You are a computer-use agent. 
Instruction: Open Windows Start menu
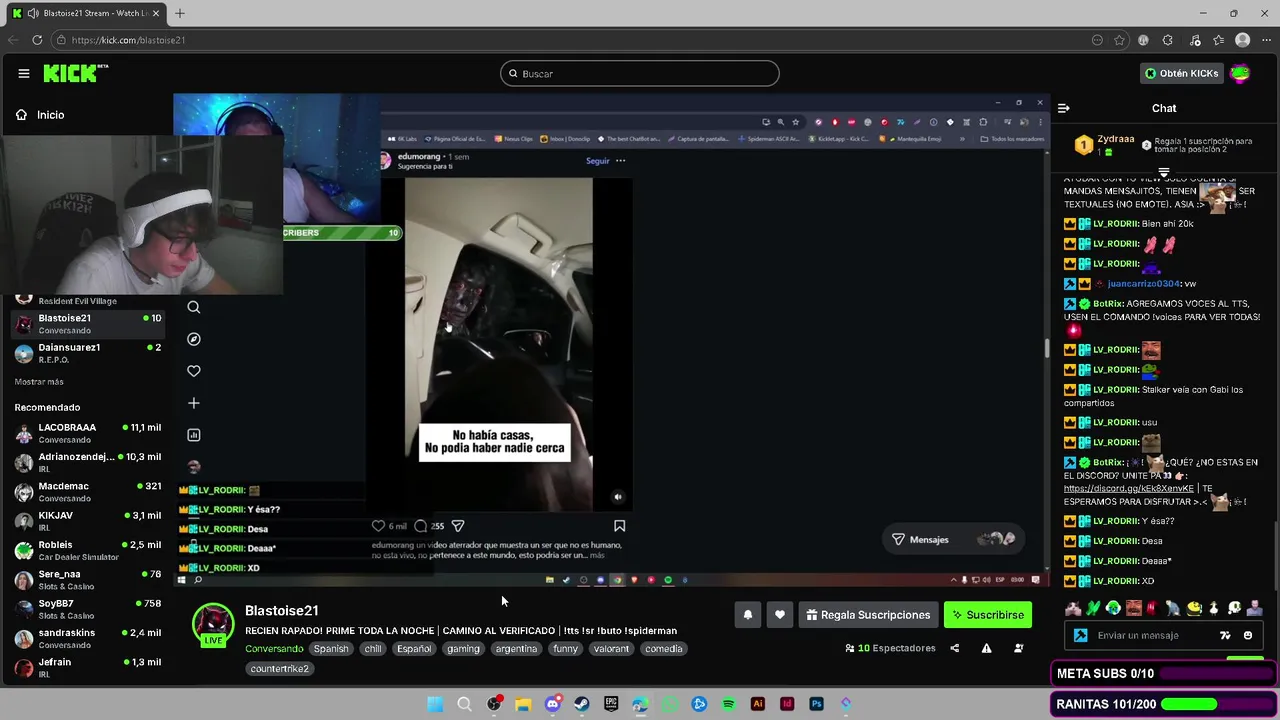tap(435, 704)
